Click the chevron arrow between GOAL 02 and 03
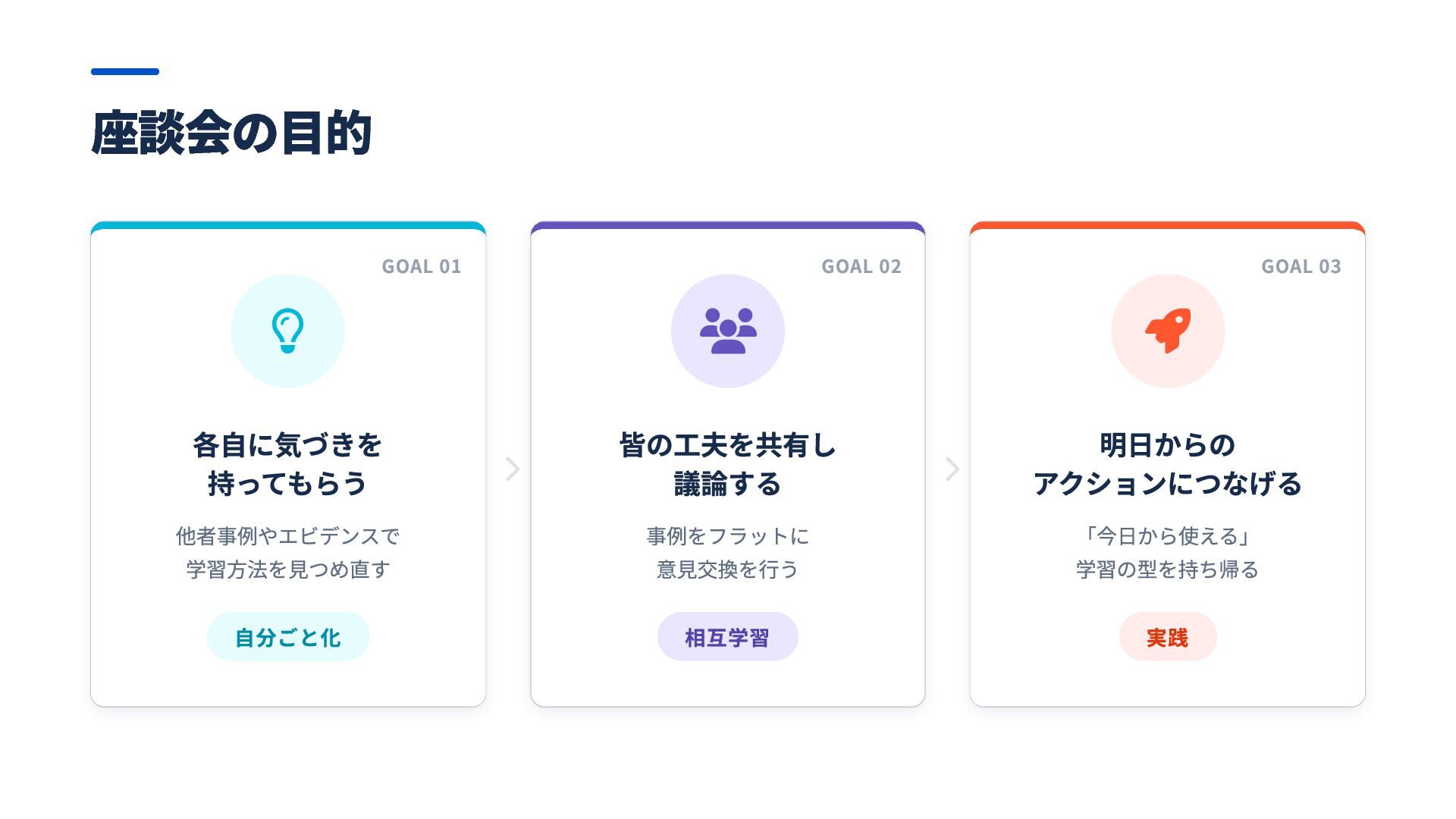 point(952,469)
